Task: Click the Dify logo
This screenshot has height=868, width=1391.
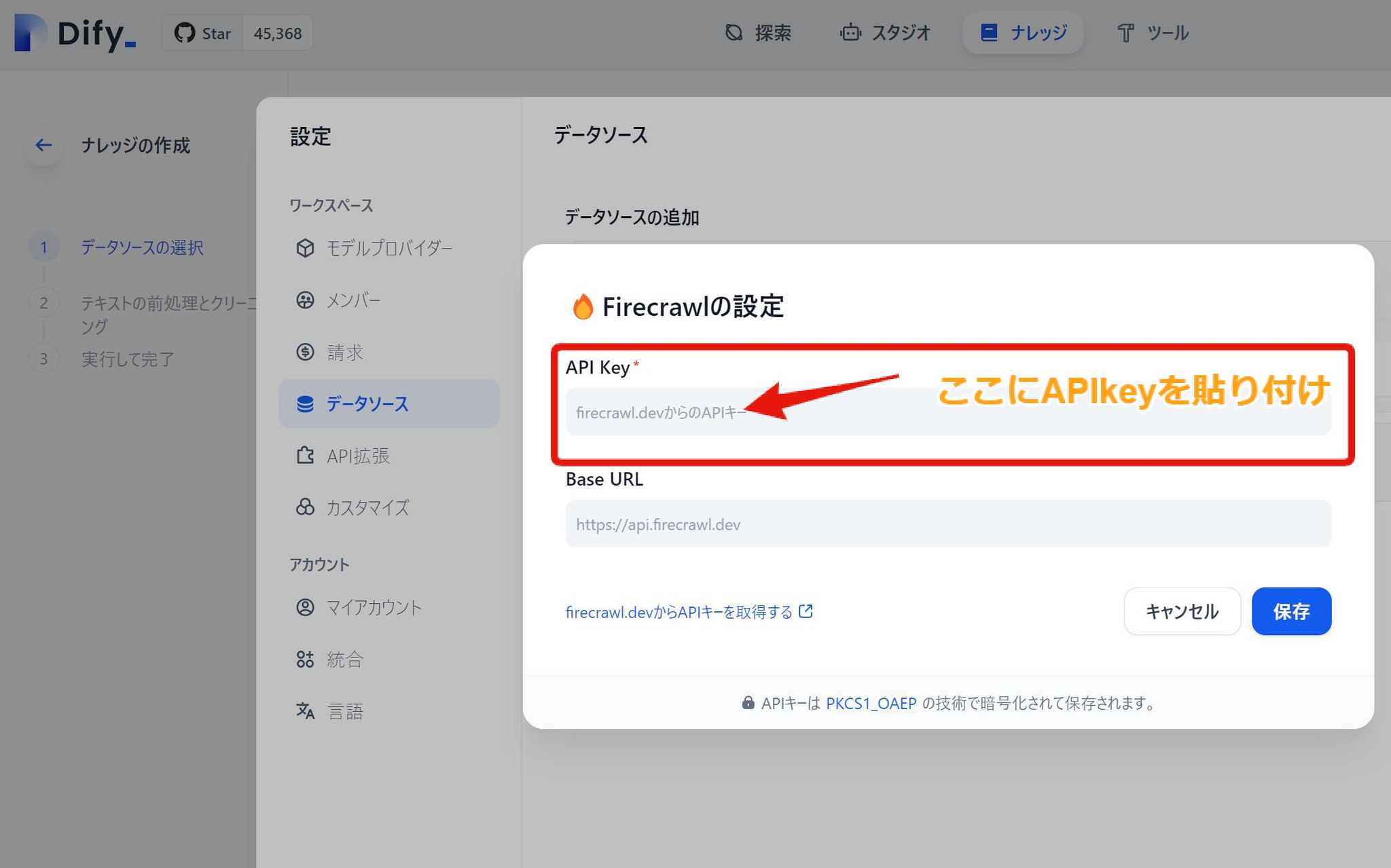Action: coord(75,33)
